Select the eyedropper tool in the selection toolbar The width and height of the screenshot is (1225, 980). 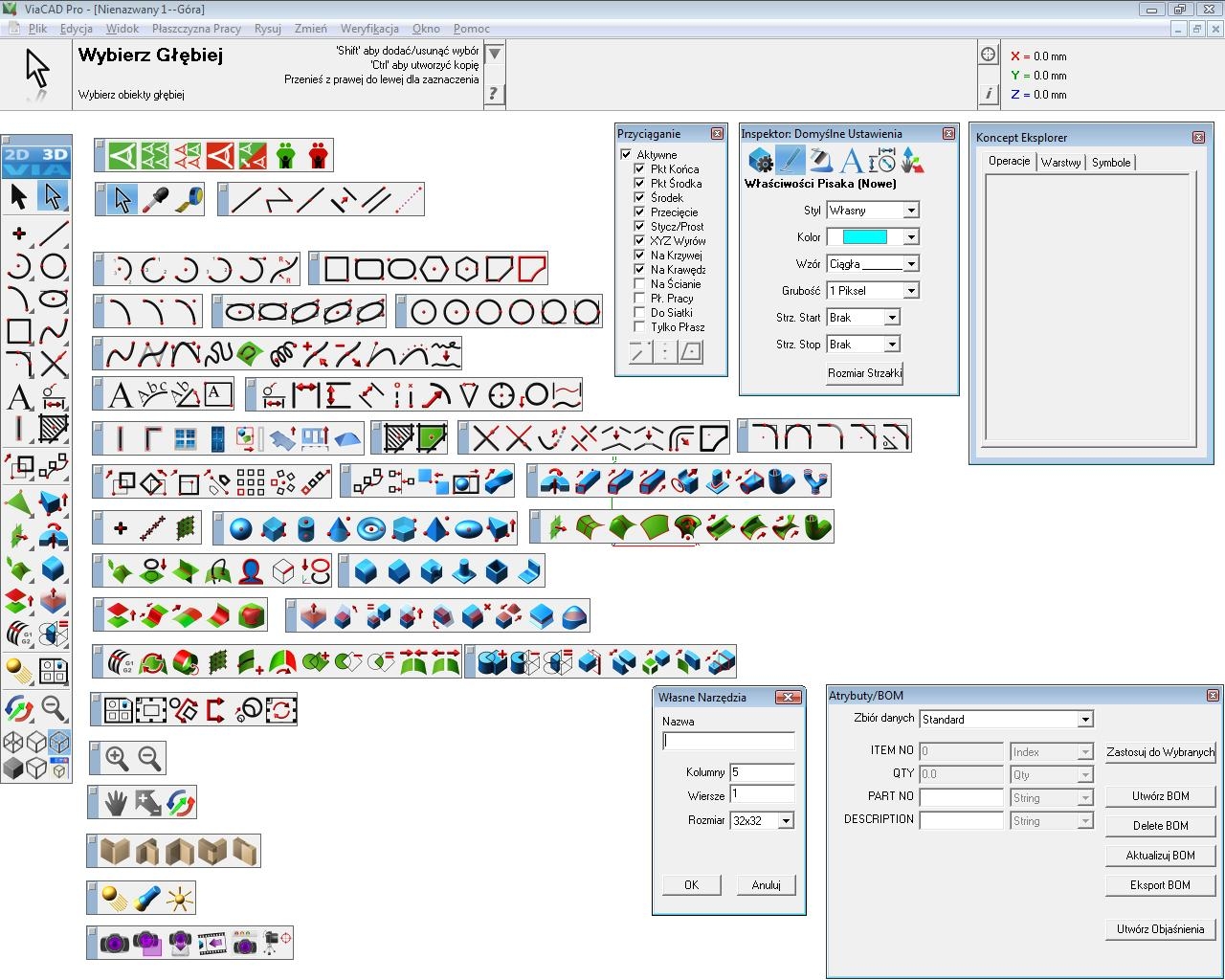[x=155, y=199]
